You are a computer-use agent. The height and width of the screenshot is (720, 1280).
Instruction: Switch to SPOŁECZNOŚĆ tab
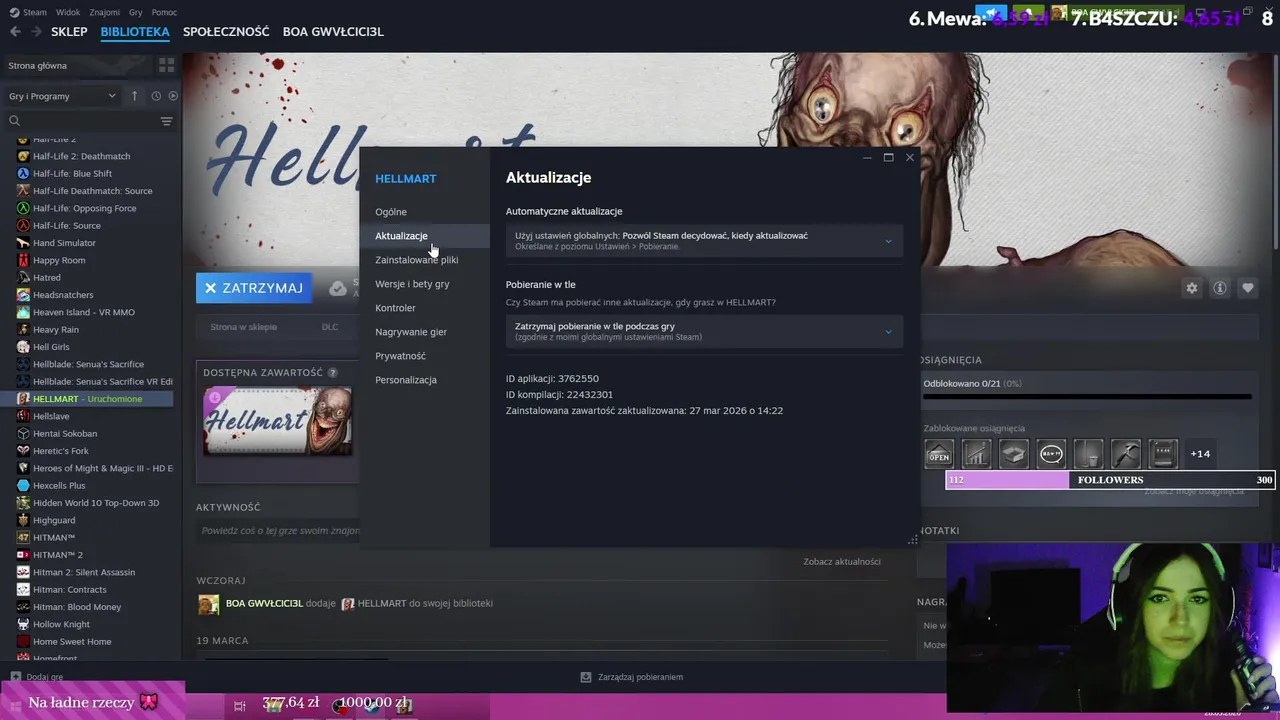click(x=226, y=32)
